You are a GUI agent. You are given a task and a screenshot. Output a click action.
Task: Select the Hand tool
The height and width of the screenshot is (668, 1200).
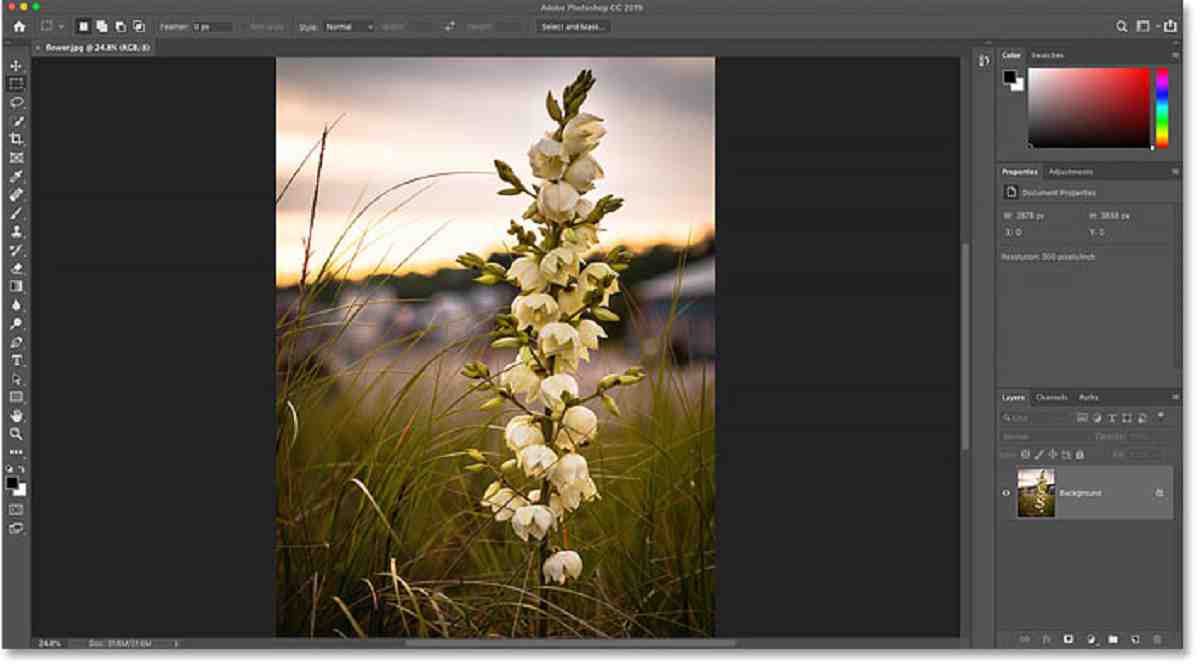tap(16, 416)
